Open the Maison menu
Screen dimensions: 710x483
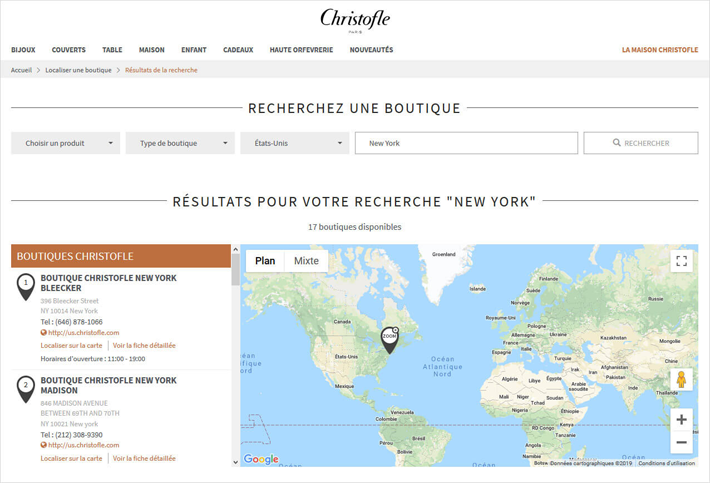152,50
